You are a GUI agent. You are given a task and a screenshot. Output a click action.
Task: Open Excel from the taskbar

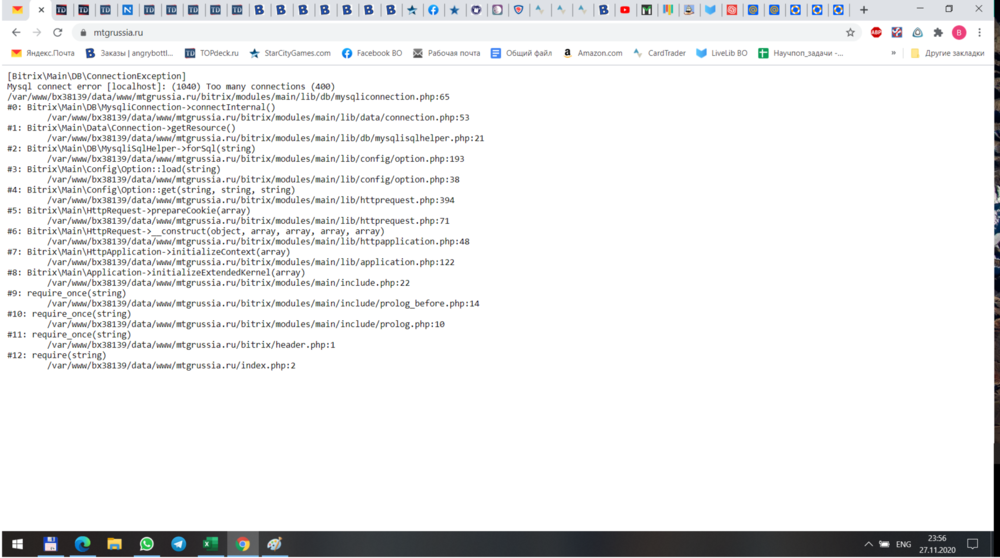[210, 544]
